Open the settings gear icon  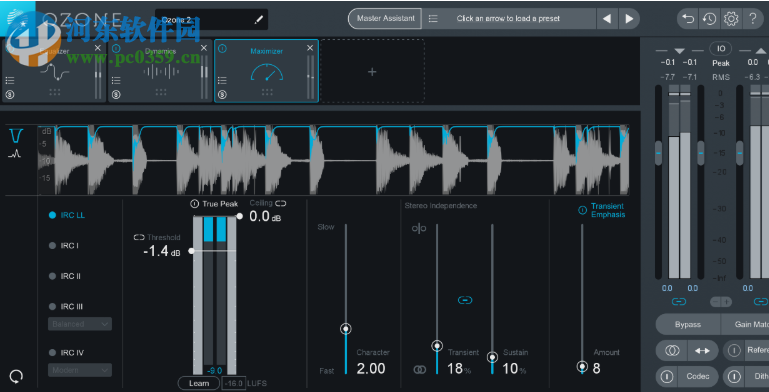click(731, 19)
